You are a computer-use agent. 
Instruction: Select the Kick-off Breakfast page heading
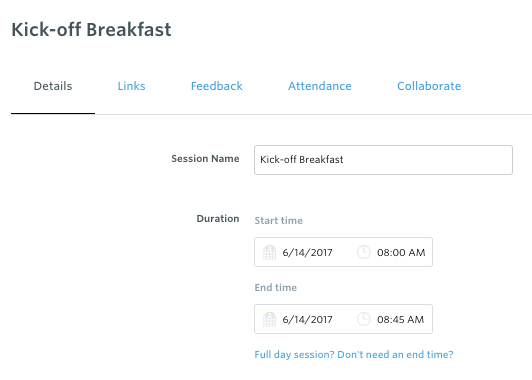pos(91,30)
